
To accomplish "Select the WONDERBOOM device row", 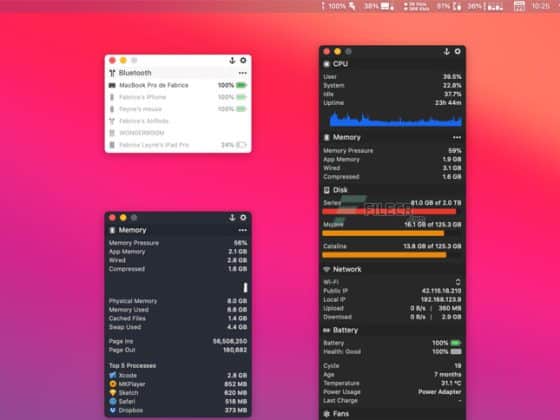I will pos(178,133).
